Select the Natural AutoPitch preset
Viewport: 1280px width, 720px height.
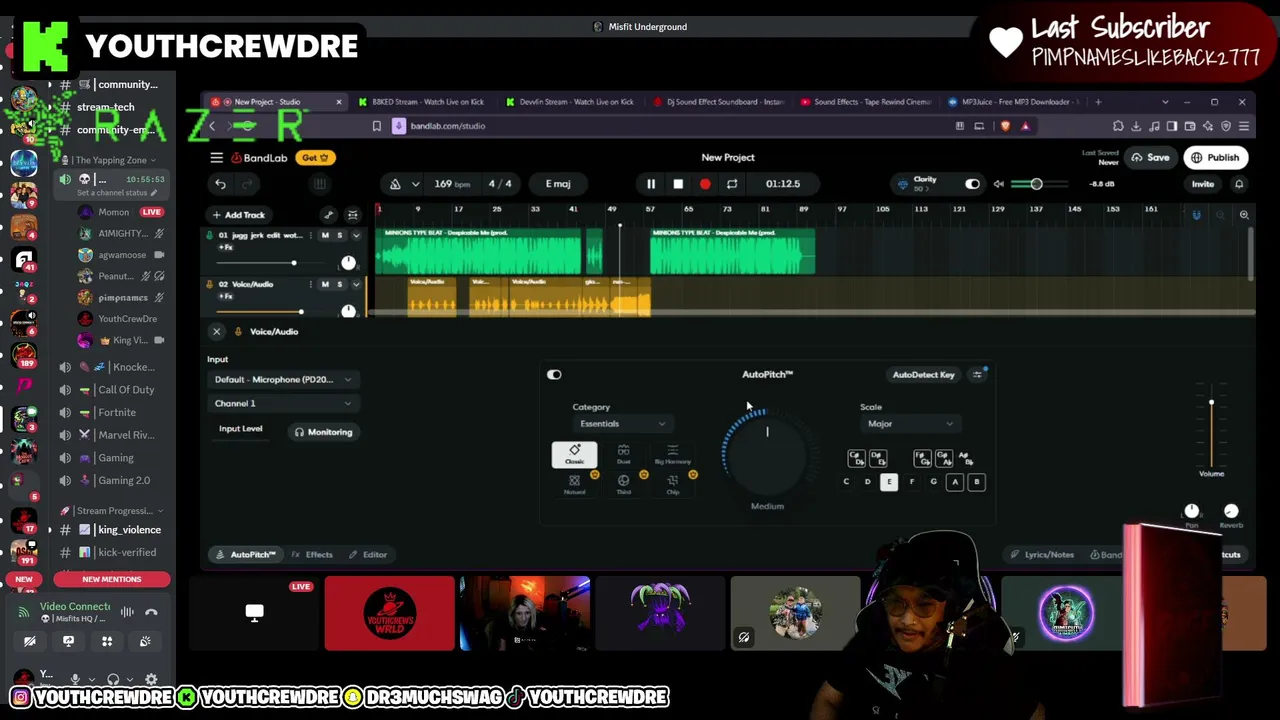[x=574, y=484]
